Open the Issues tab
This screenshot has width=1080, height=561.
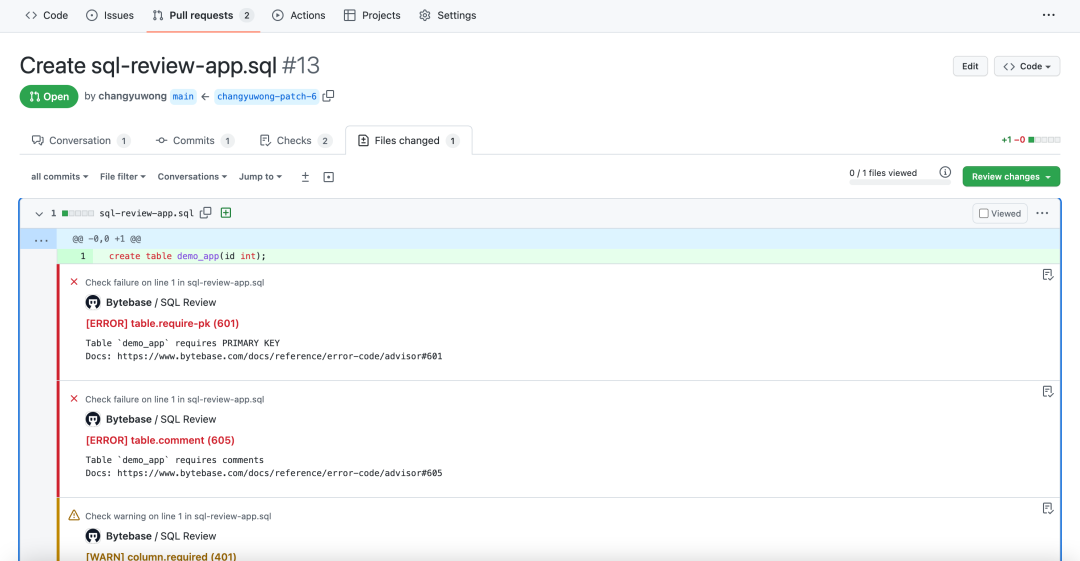click(x=110, y=15)
